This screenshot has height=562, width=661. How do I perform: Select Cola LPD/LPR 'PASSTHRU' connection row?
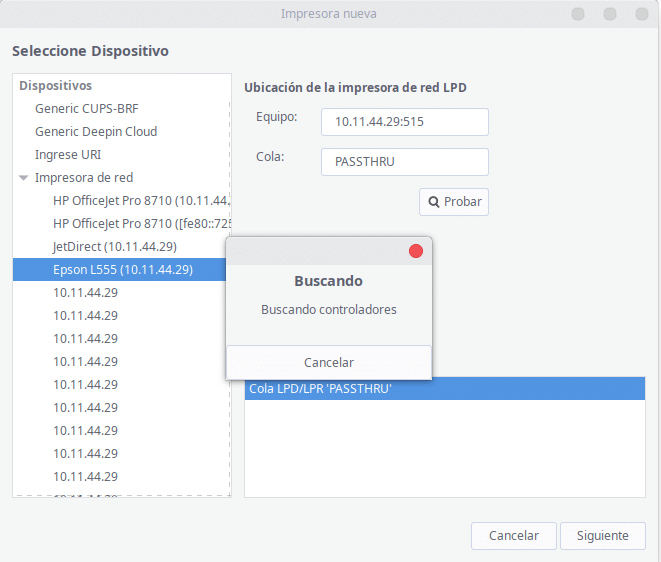pos(444,388)
